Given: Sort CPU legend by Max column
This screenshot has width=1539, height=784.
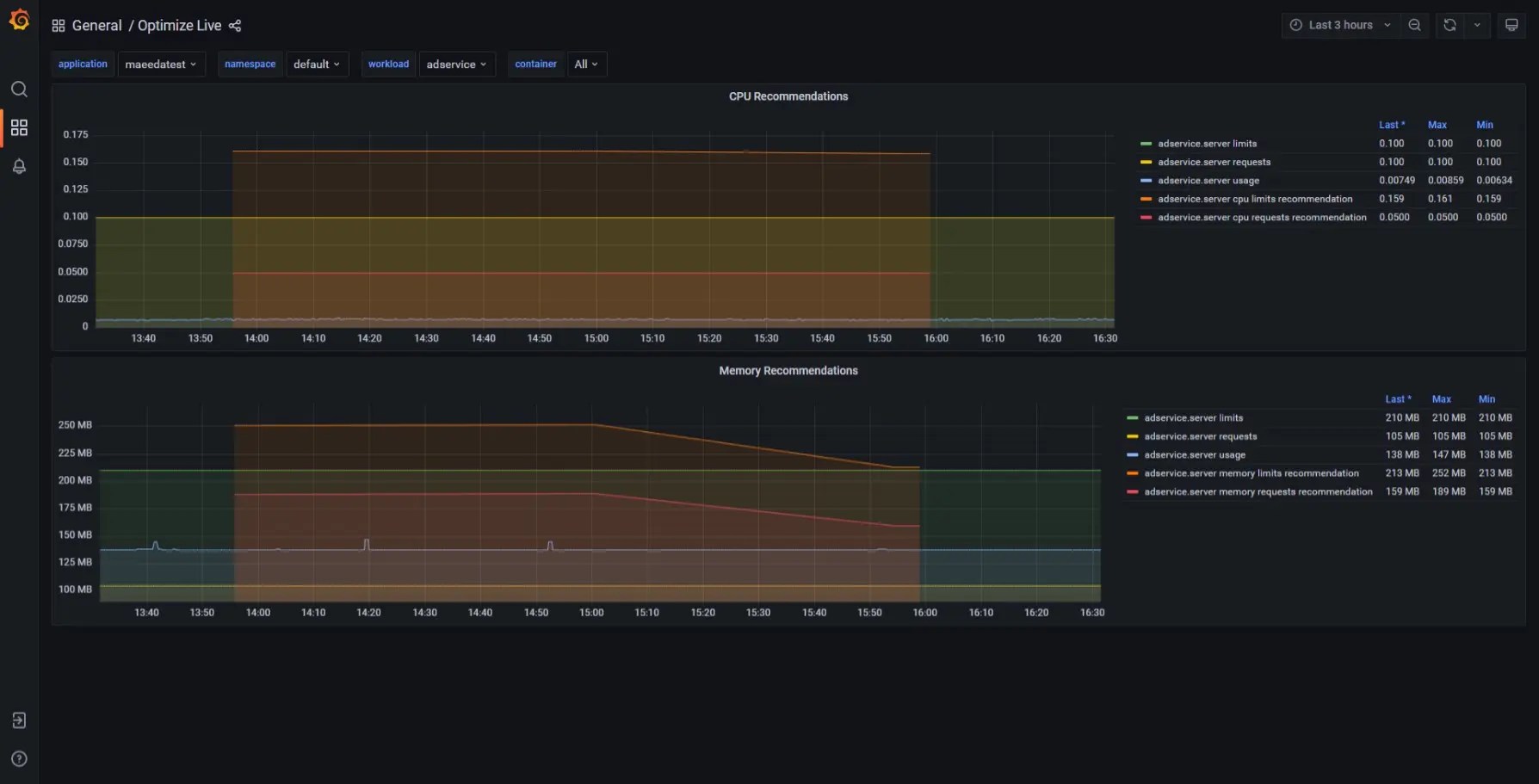Looking at the screenshot, I should tap(1437, 125).
